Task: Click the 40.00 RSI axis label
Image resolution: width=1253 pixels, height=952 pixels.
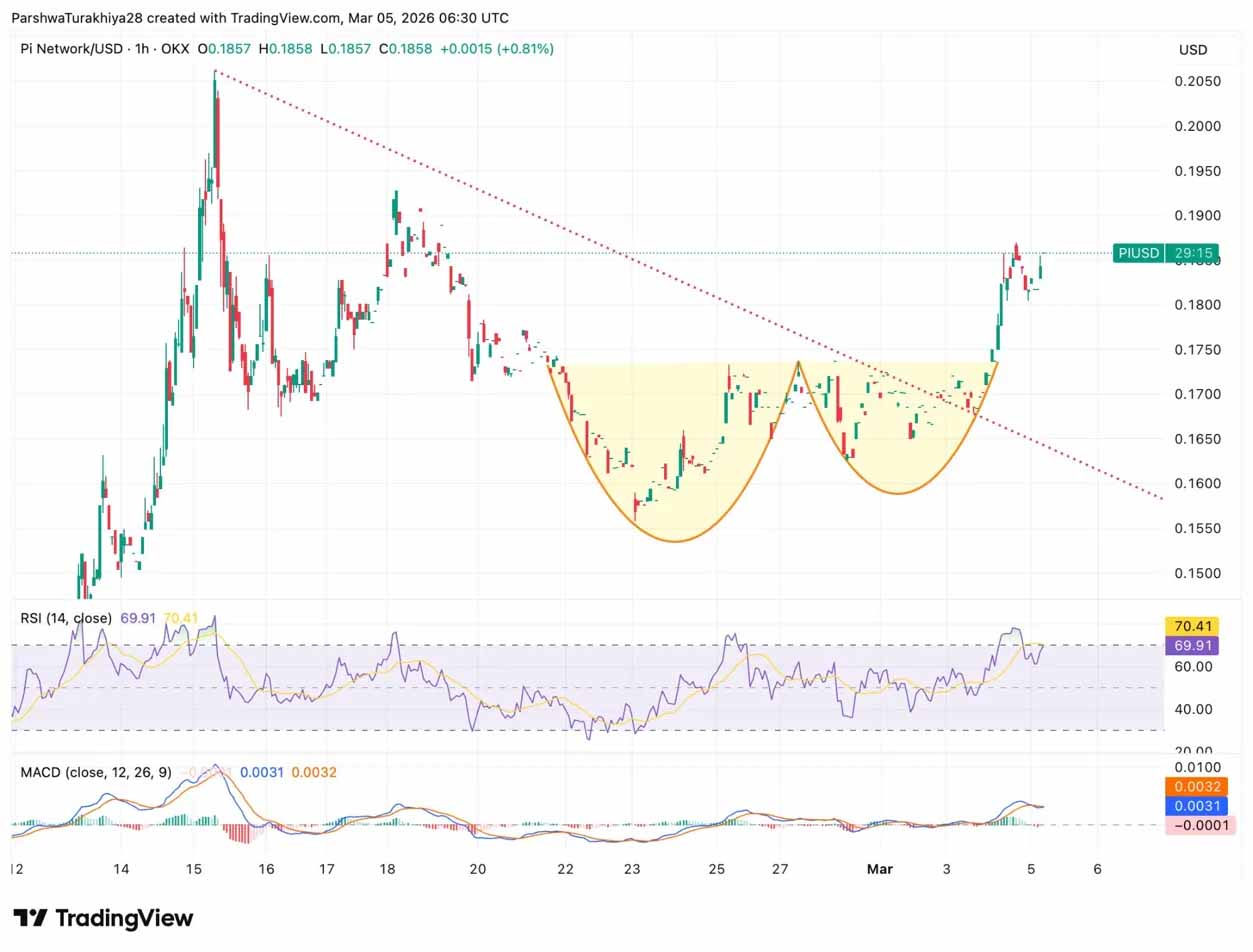Action: click(1194, 709)
